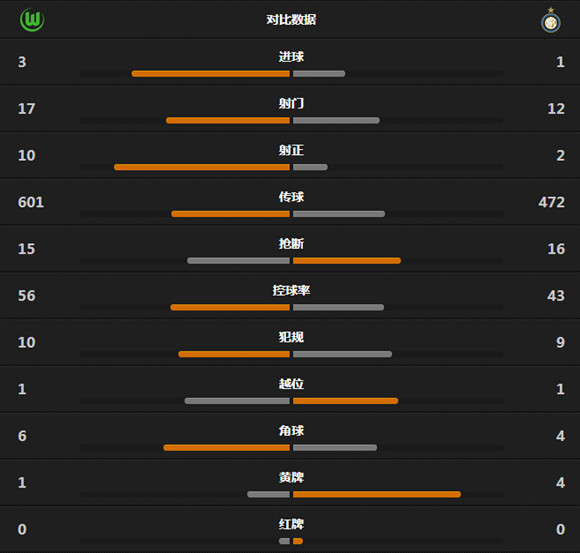Click the gray 控球率 bar for Inter
The image size is (580, 553).
pyautogui.click(x=338, y=307)
